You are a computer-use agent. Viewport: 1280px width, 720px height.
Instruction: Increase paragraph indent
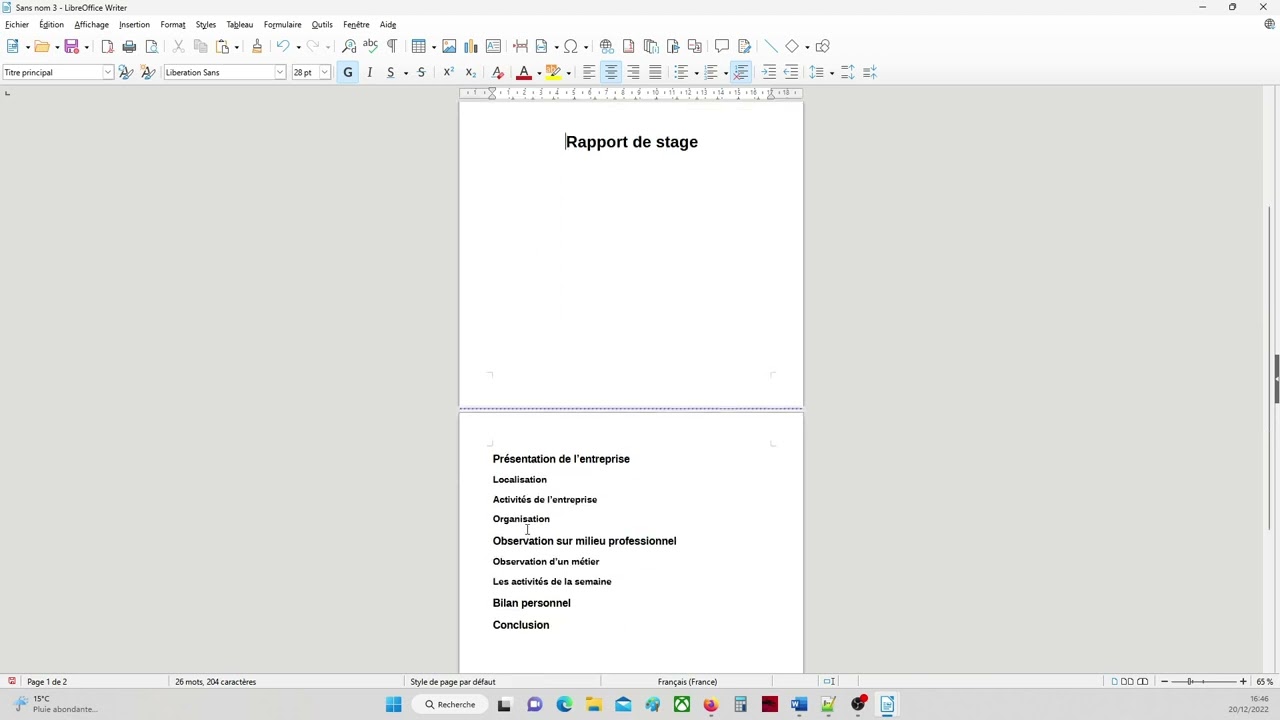pos(769,72)
